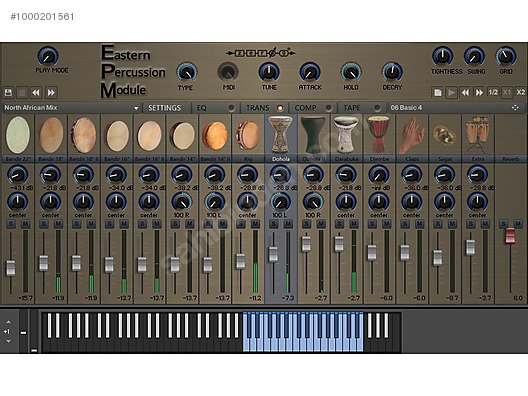Select the Extra channel name label
Viewport: 528px width, 396px height.
point(477,159)
